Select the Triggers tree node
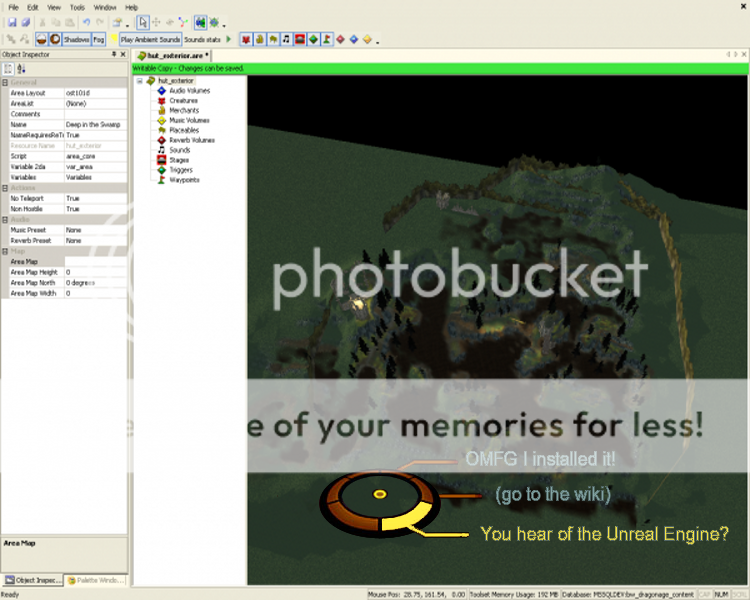750x600 pixels. tap(181, 170)
